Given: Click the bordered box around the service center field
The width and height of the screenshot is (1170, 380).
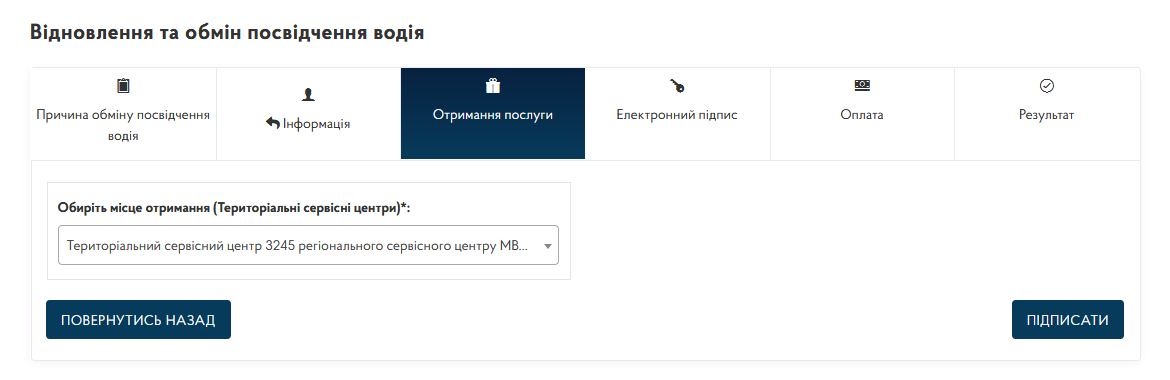Looking at the screenshot, I should [308, 231].
